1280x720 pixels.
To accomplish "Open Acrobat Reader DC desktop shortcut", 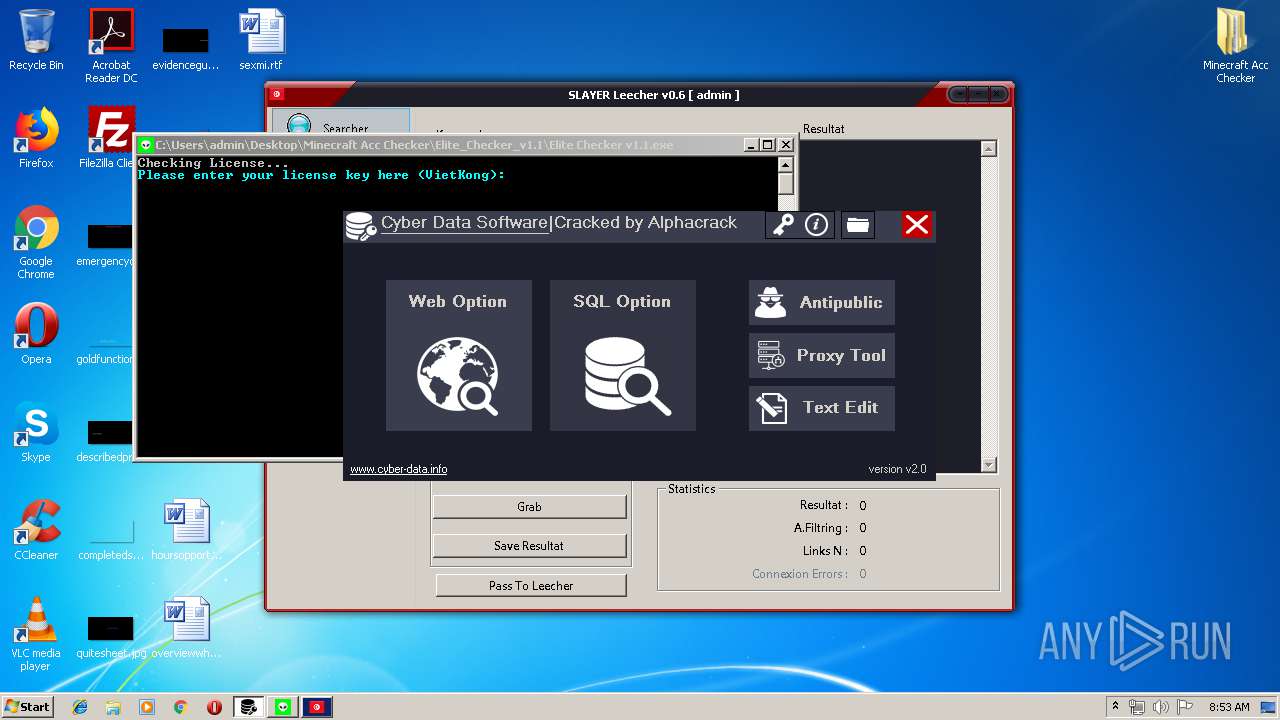I will click(x=111, y=46).
